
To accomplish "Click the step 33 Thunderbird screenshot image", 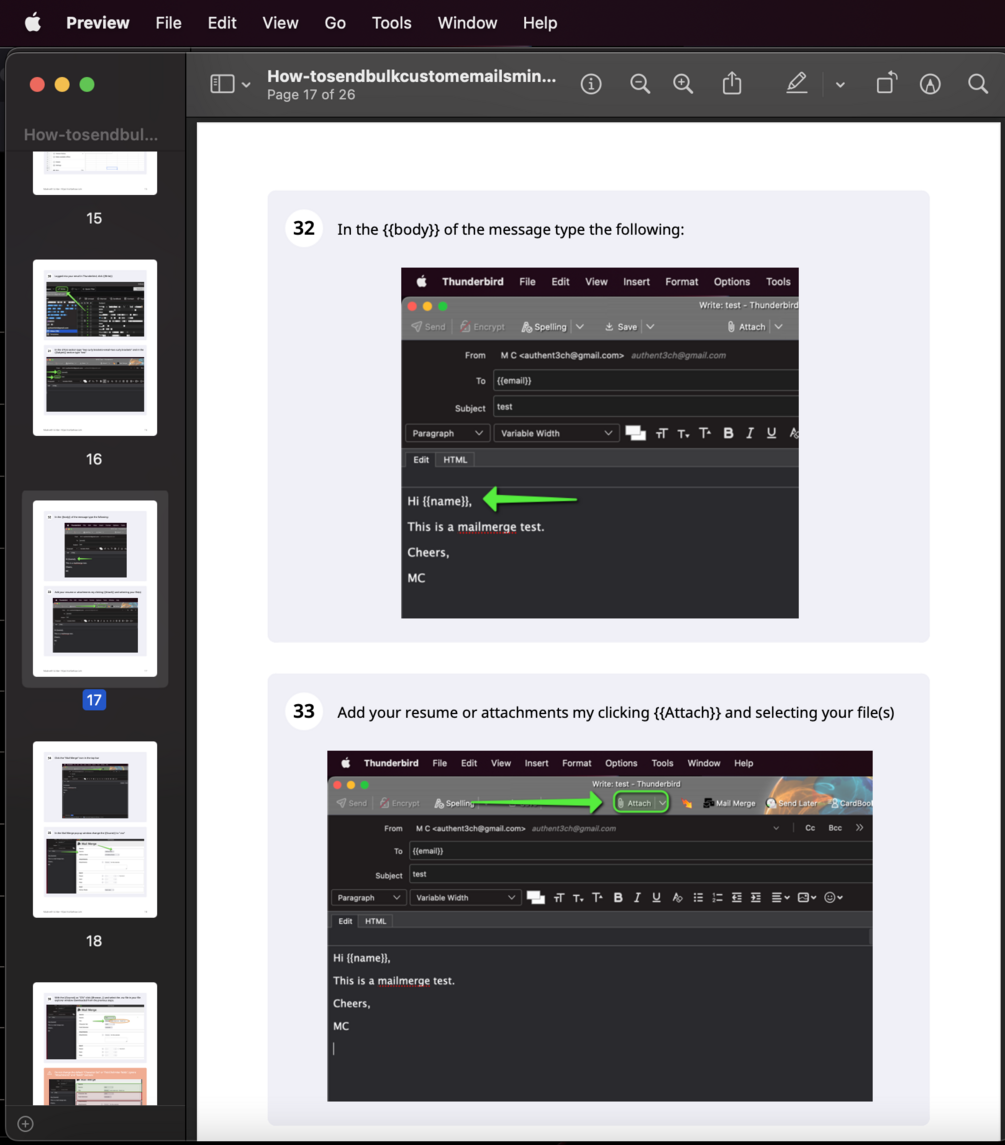I will point(600,926).
